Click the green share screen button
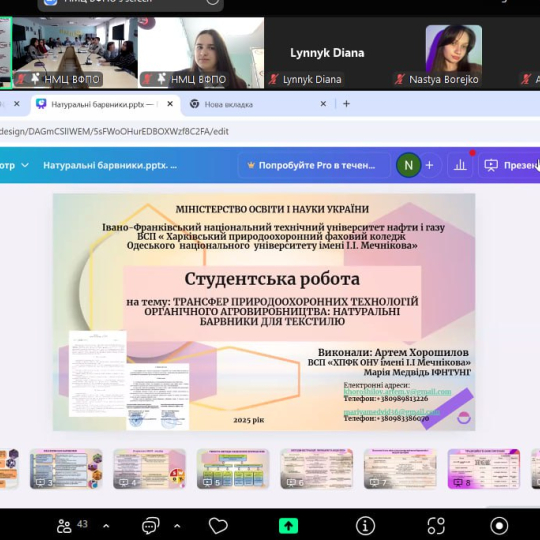The image size is (540, 540). 288,526
